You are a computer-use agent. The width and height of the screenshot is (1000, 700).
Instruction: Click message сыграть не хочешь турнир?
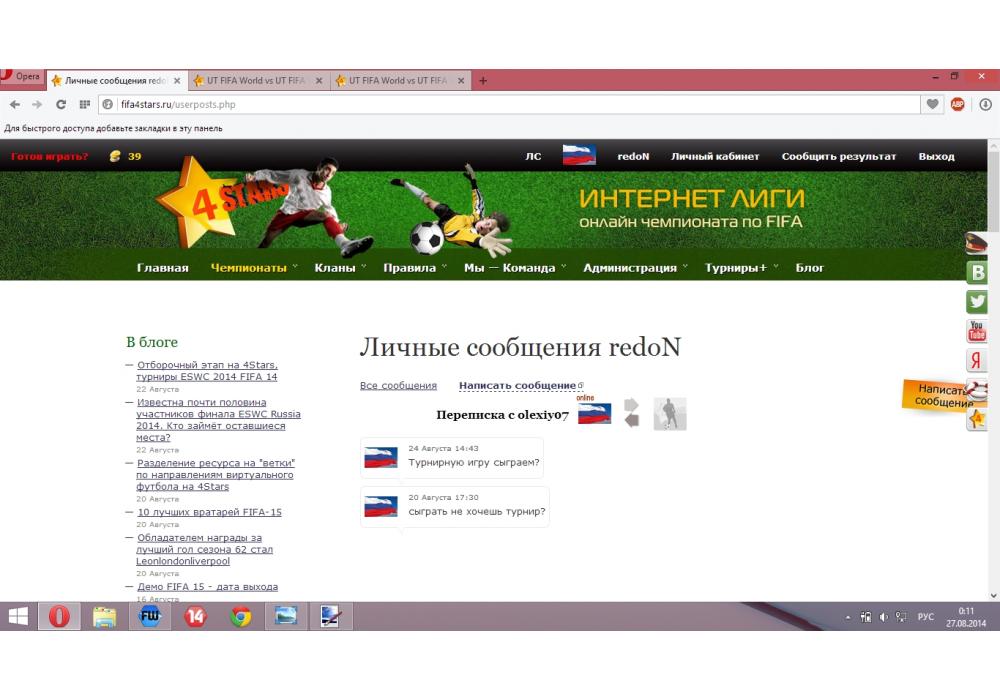(477, 511)
